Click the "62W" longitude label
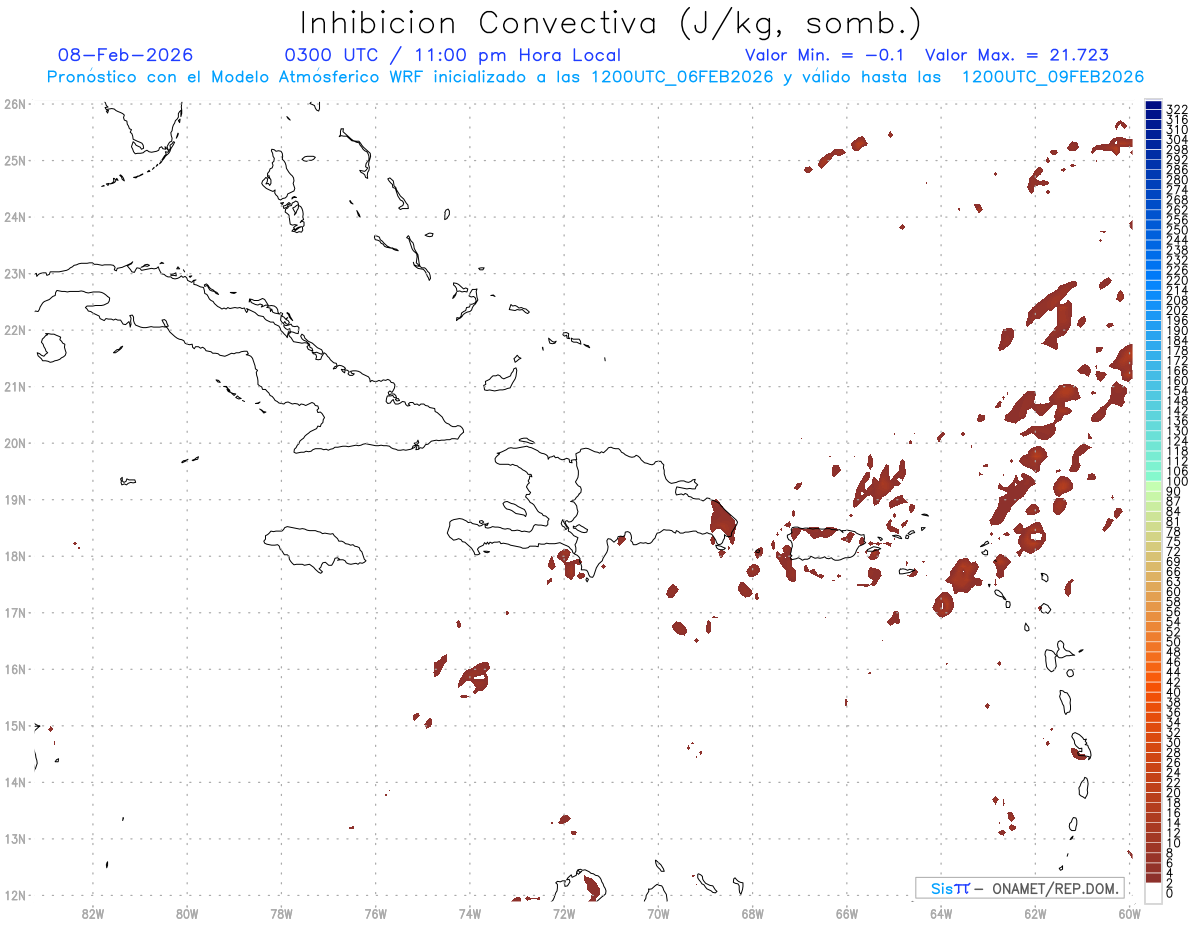The width and height of the screenshot is (1200, 927). click(x=1036, y=912)
